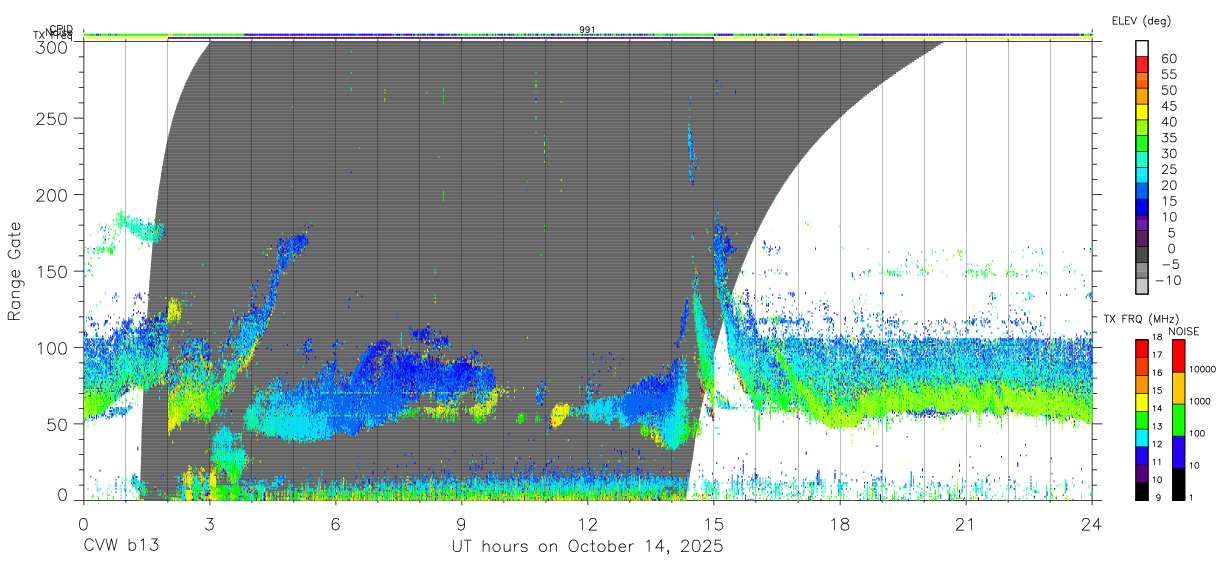The height and width of the screenshot is (567, 1228).
Task: Click the '50' label on ELEV colorbar
Action: point(1168,90)
